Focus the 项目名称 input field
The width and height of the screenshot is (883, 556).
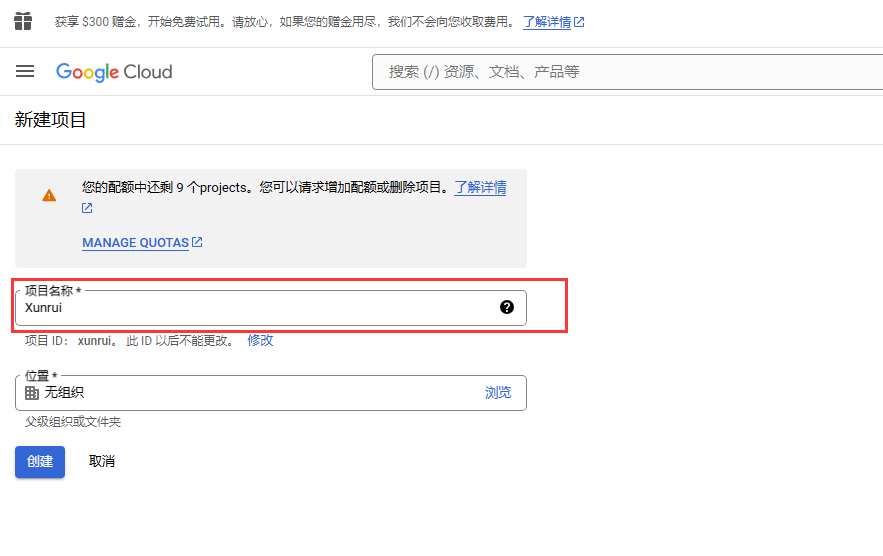(x=271, y=308)
